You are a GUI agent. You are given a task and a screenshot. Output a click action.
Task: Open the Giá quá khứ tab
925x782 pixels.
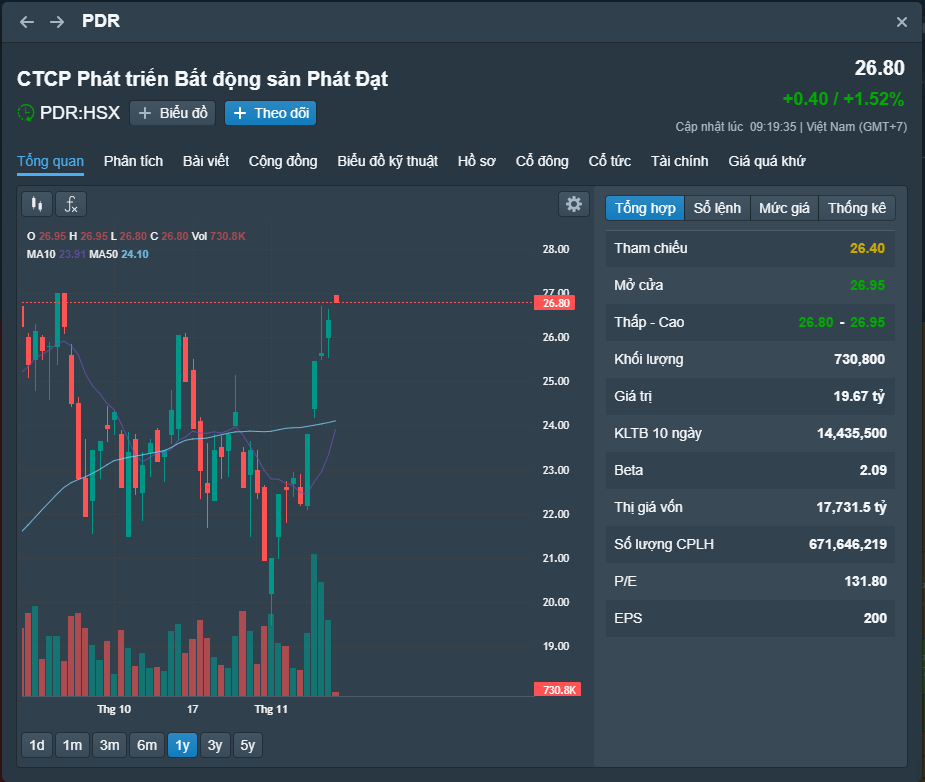pyautogui.click(x=767, y=161)
